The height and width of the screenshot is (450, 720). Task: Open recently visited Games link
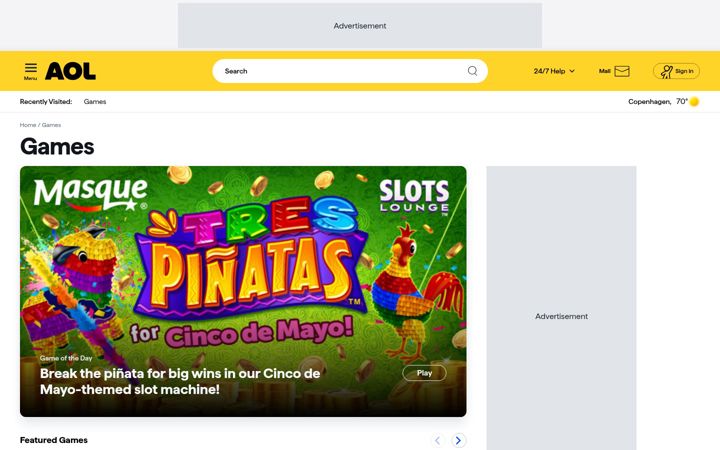95,101
